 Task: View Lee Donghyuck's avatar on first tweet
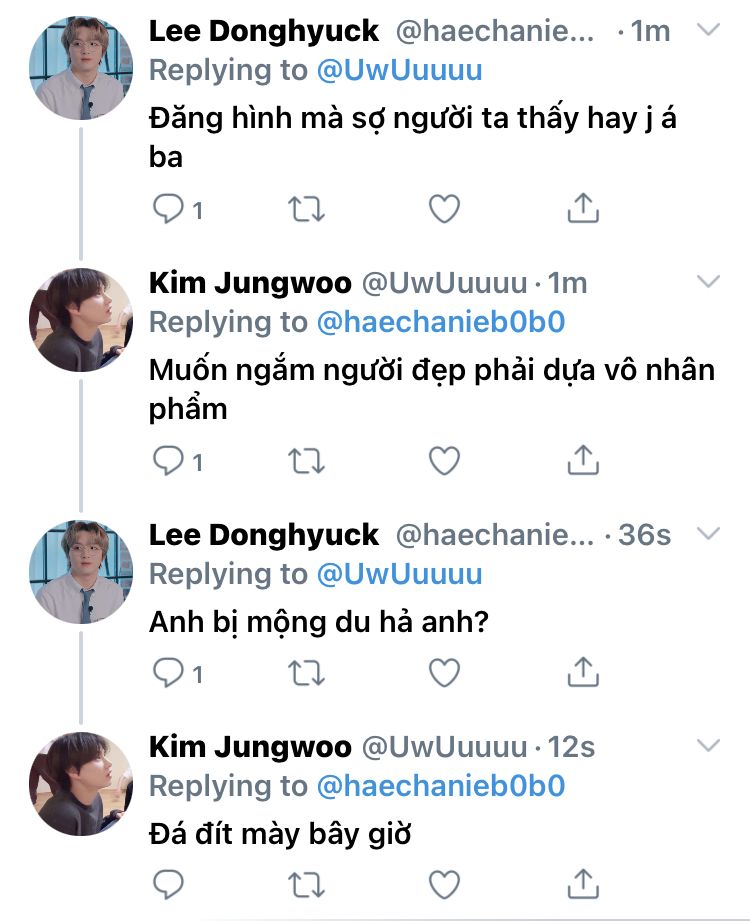81,71
